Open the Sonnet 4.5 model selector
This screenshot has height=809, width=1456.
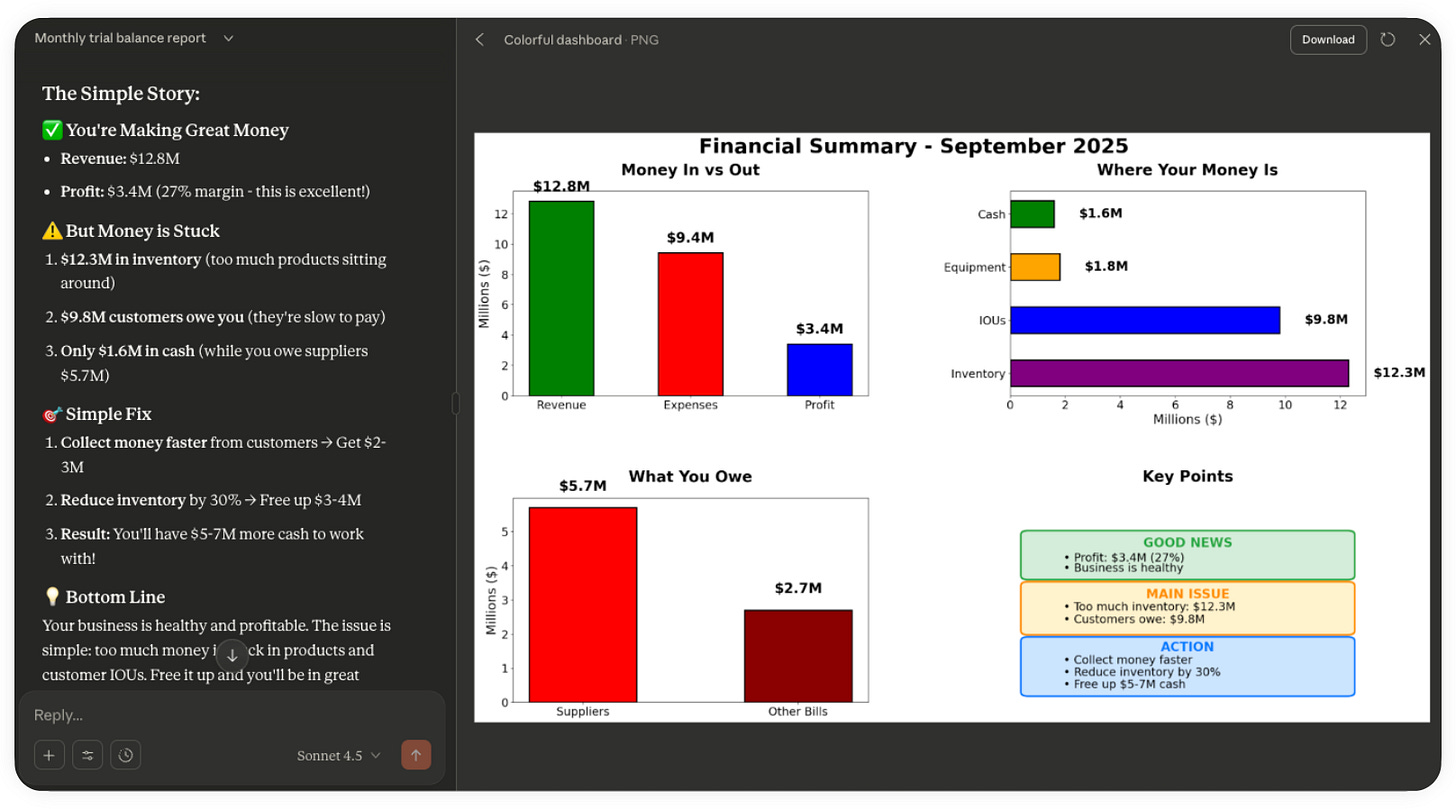339,755
